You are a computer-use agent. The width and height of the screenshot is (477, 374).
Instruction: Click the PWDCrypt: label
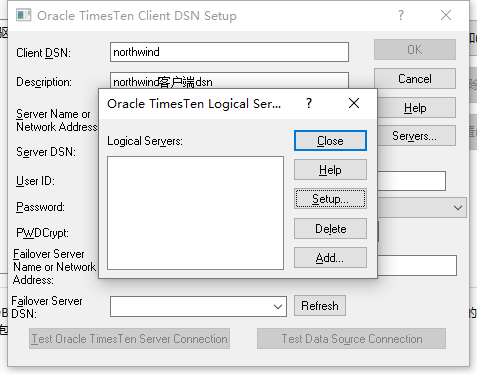(x=42, y=233)
